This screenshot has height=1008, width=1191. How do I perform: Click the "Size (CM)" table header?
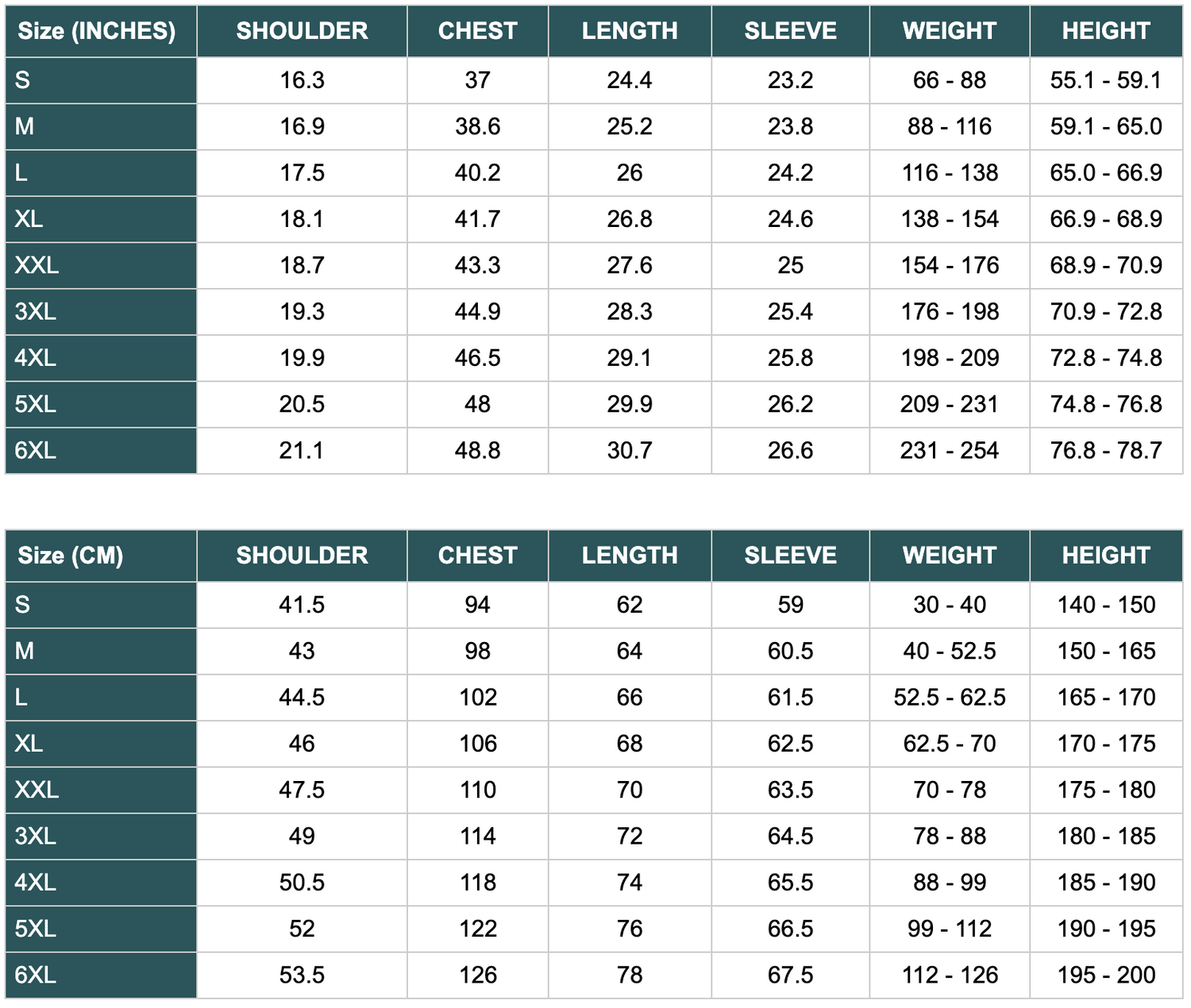(71, 556)
